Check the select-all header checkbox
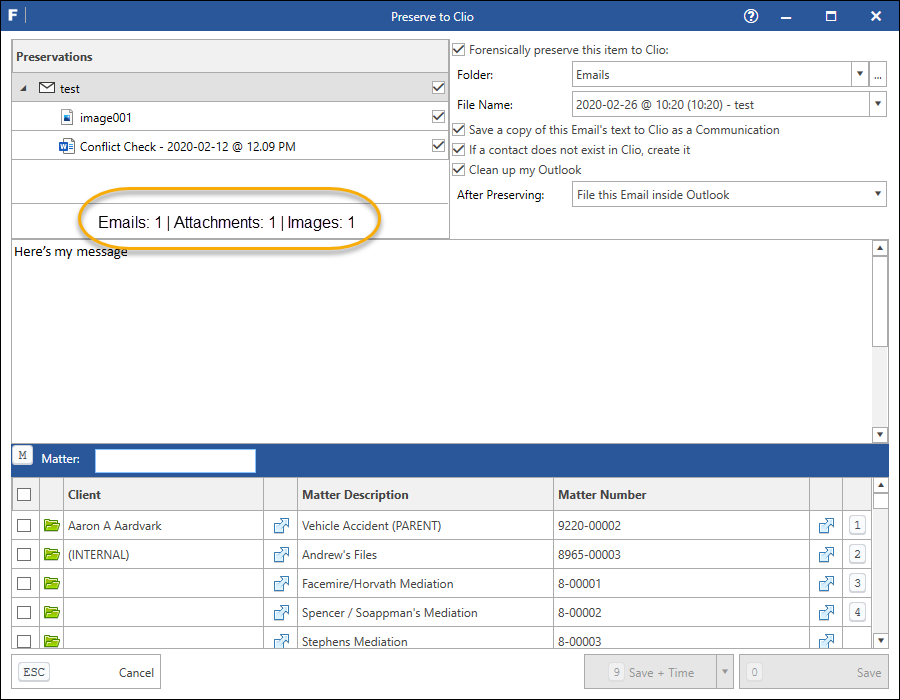The width and height of the screenshot is (900, 700). point(24,494)
